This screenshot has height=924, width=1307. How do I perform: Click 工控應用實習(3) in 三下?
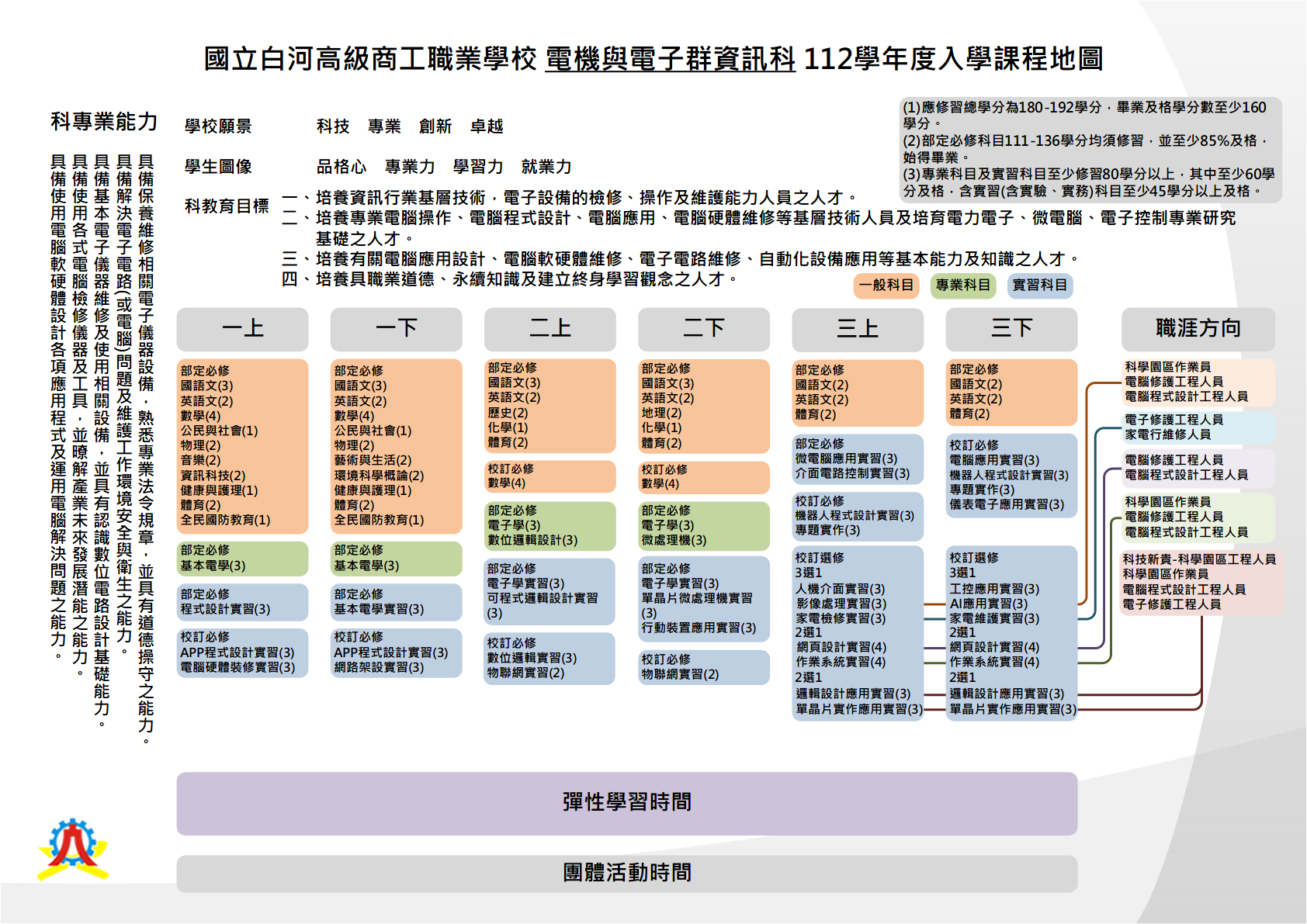pos(994,589)
